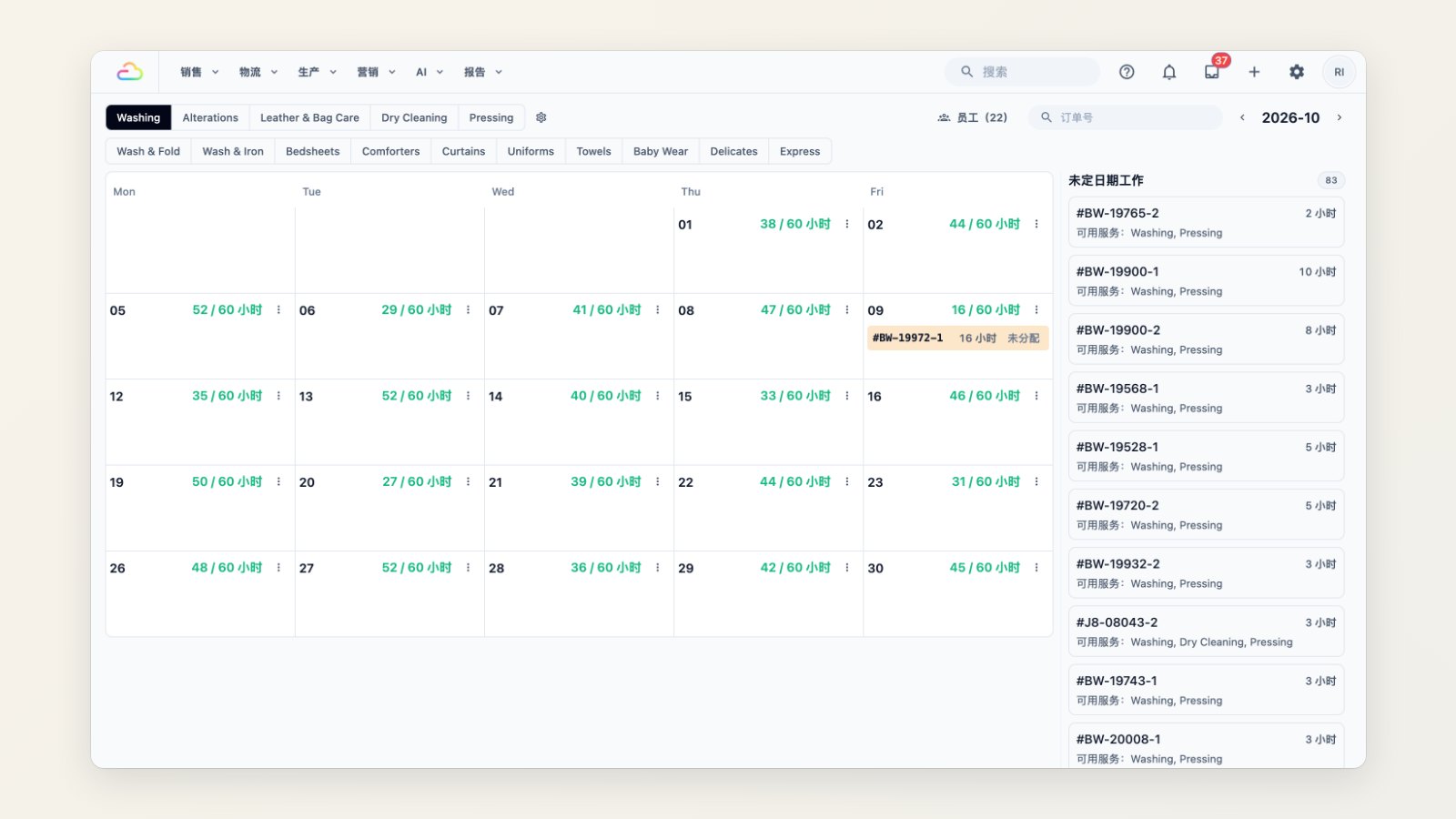
Task: Open the notifications bell
Action: click(1169, 72)
